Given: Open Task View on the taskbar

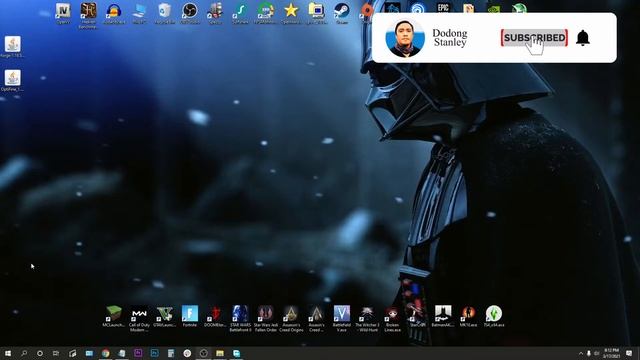Looking at the screenshot, I should click(x=56, y=353).
